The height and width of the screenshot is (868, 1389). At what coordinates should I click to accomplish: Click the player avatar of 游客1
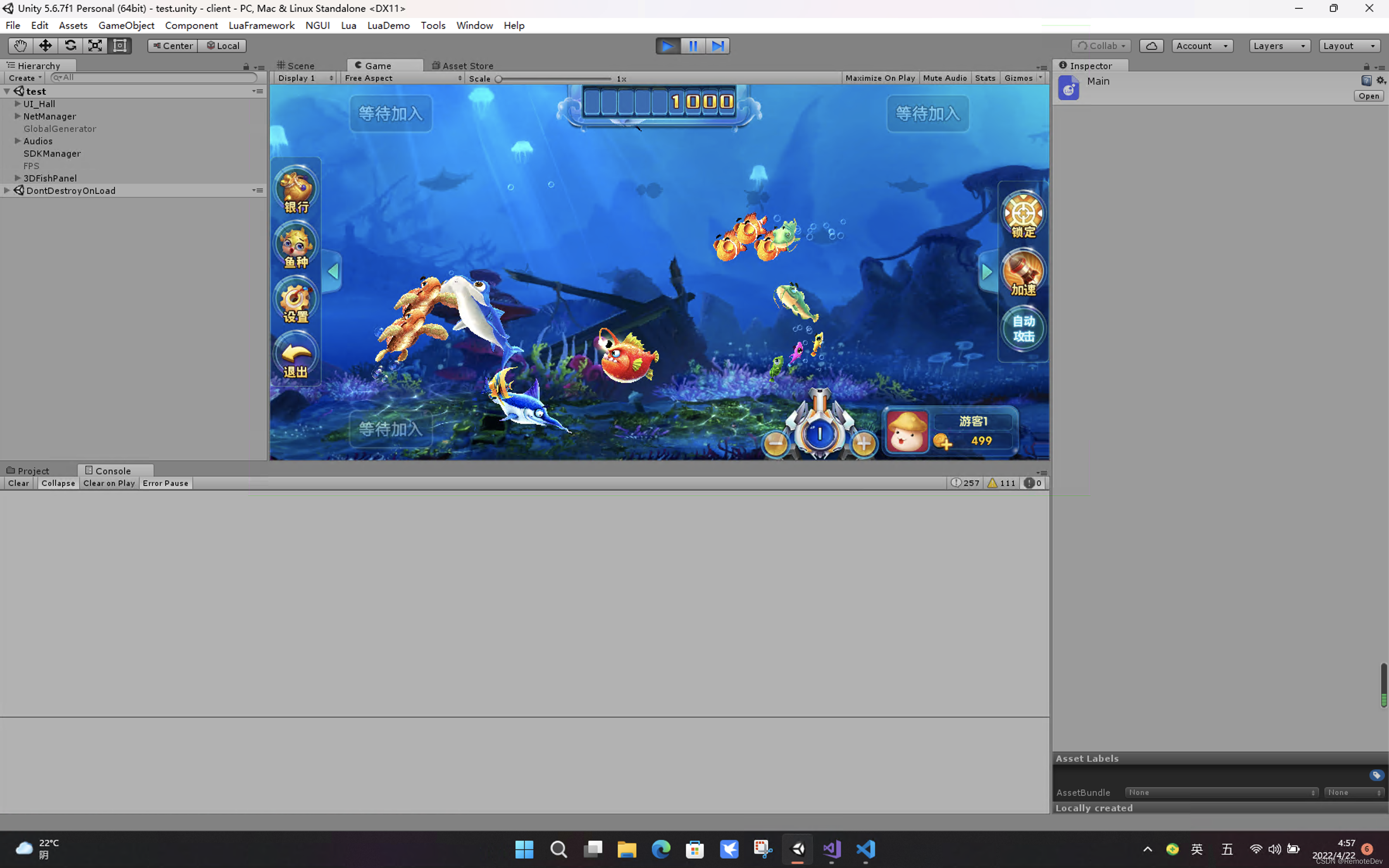[907, 432]
